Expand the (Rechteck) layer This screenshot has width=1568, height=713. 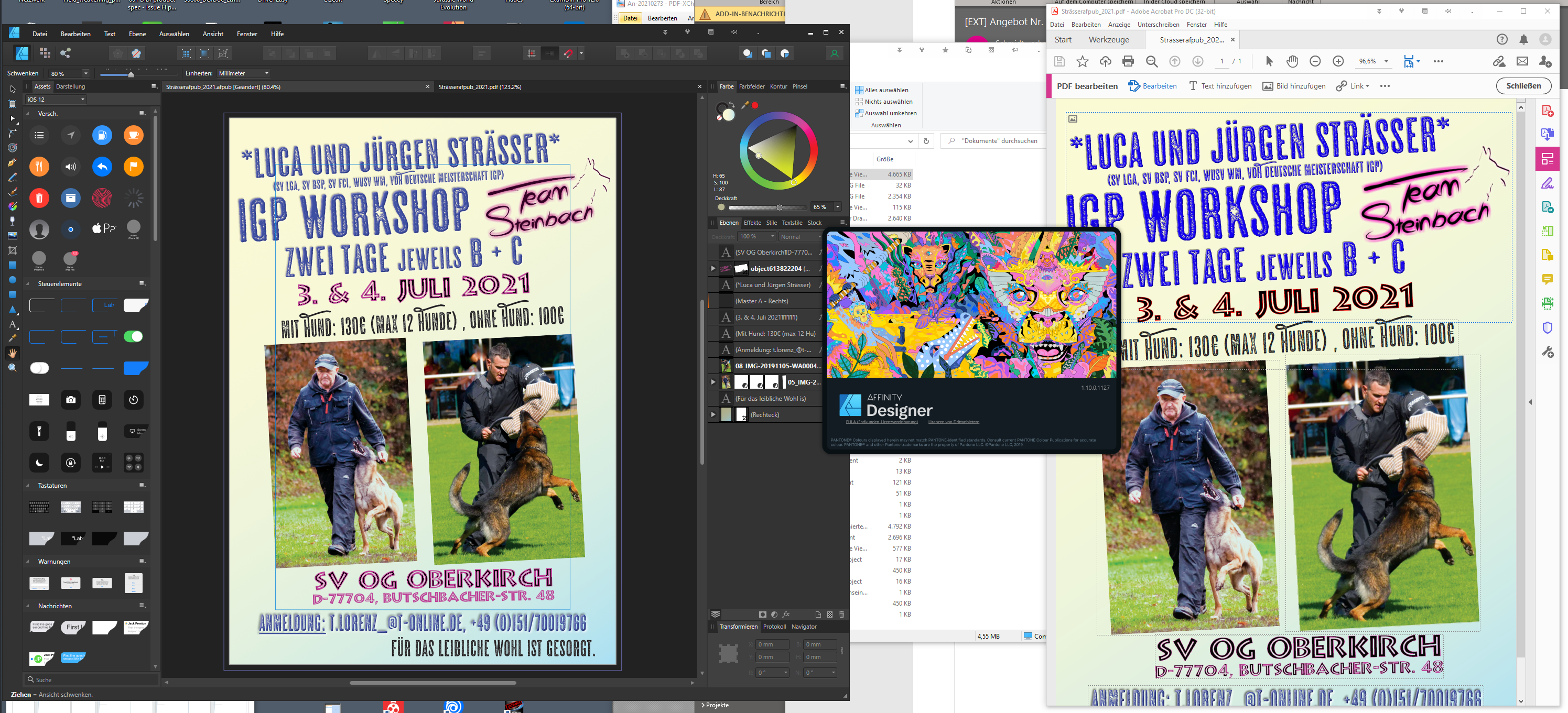713,414
